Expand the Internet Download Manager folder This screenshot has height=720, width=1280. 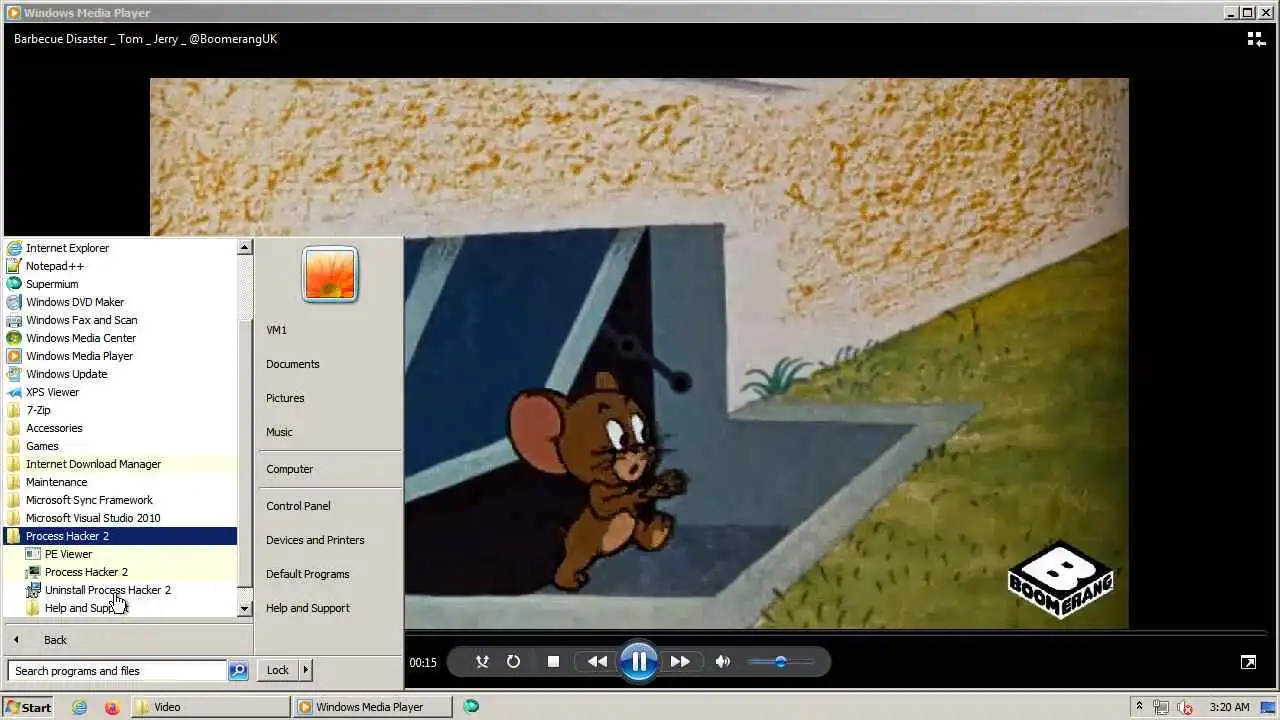[x=121, y=464]
